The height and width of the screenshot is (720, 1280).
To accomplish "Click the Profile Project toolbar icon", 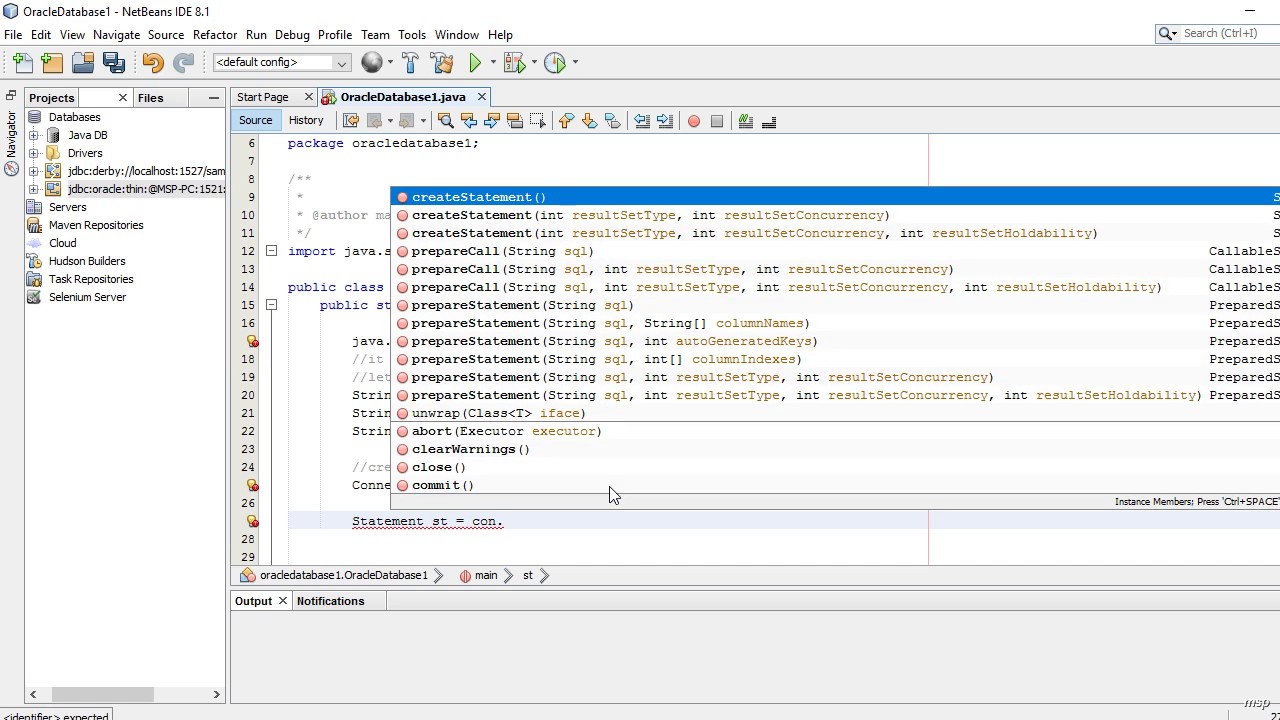I will (x=554, y=62).
